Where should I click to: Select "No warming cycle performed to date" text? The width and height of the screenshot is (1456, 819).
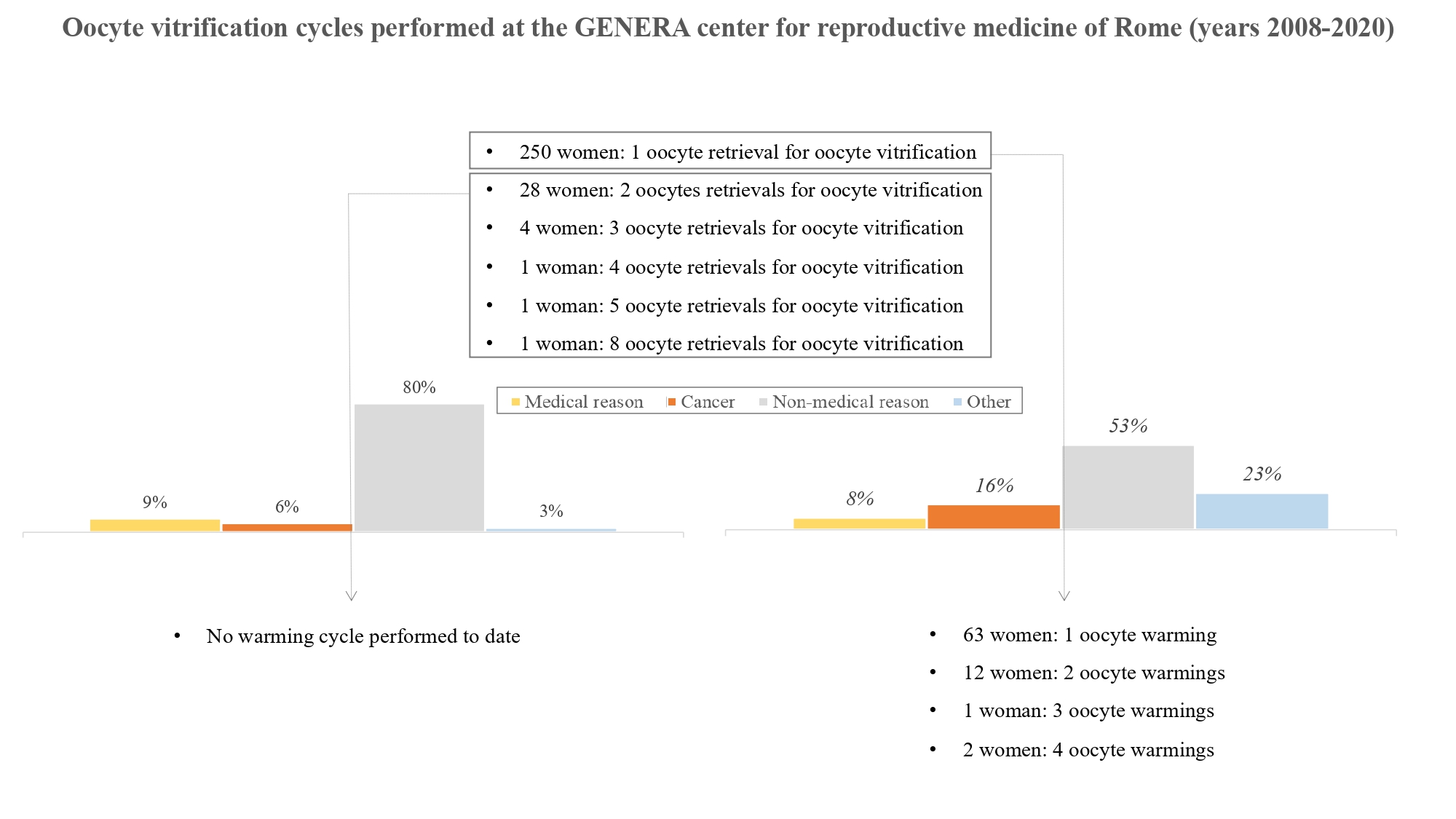[x=363, y=636]
